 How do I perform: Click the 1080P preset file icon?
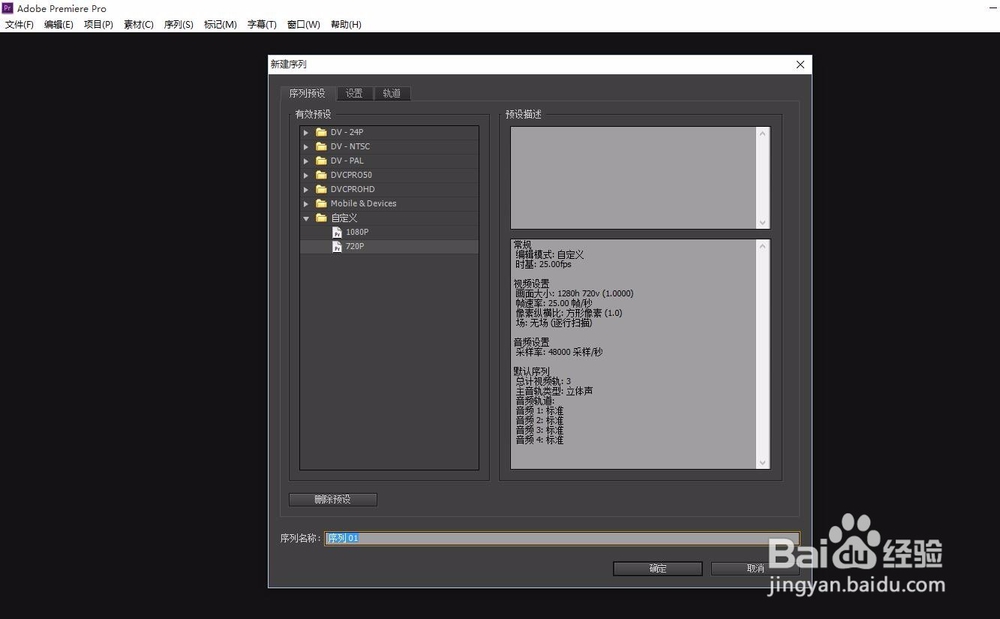click(337, 232)
